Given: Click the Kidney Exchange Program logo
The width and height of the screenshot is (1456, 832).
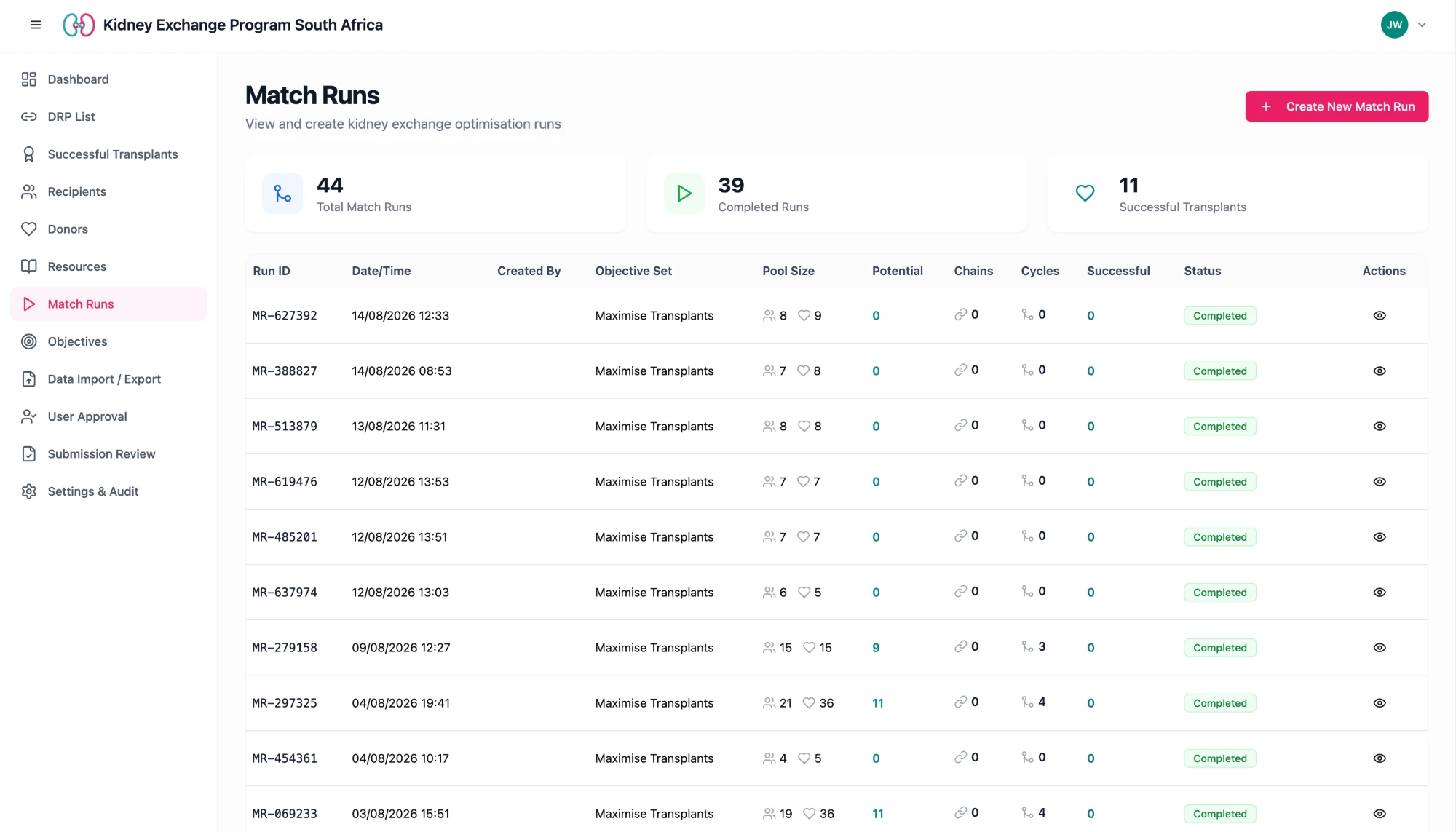Looking at the screenshot, I should (x=79, y=25).
